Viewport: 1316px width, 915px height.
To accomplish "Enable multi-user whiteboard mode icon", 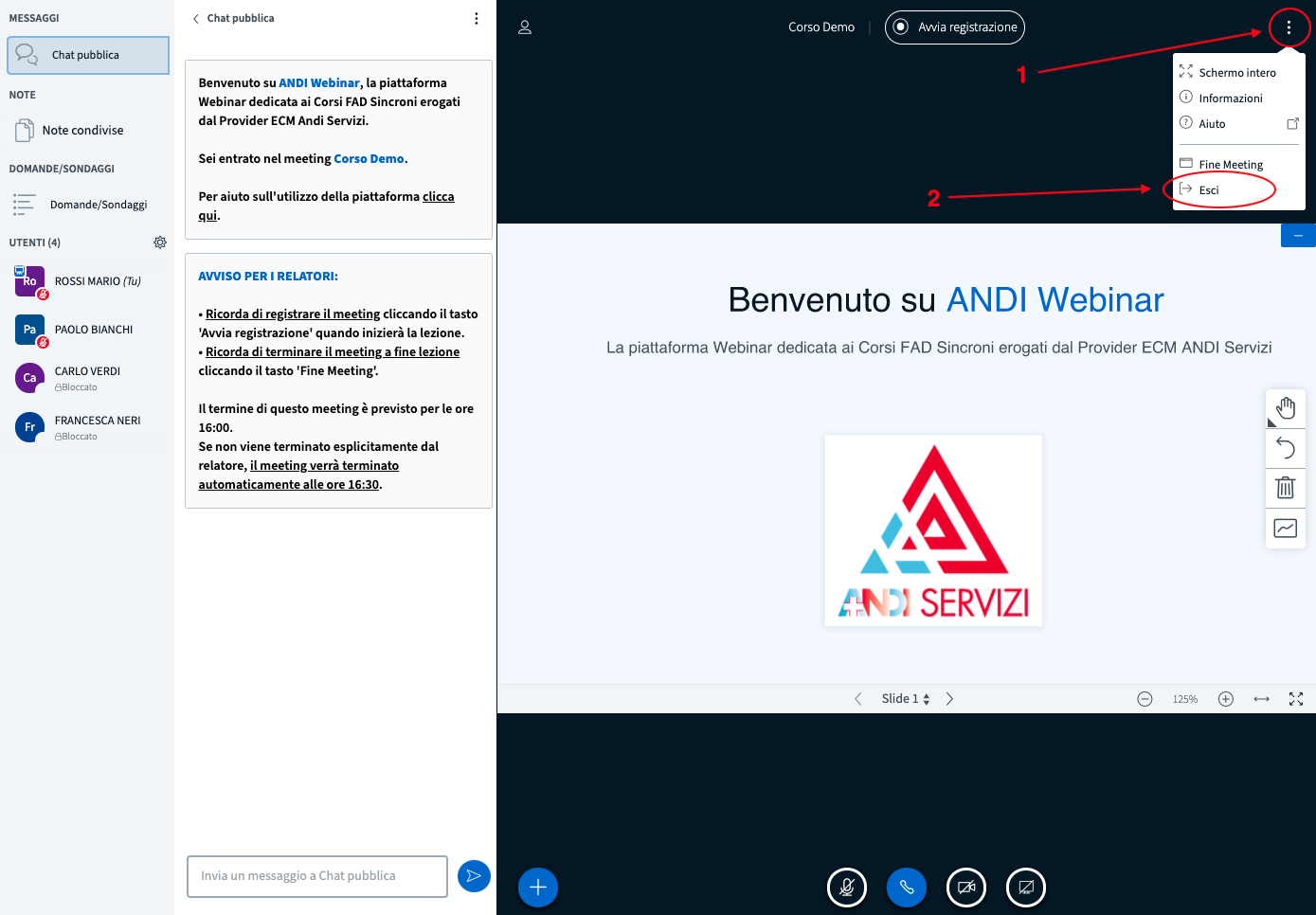I will click(x=1286, y=529).
